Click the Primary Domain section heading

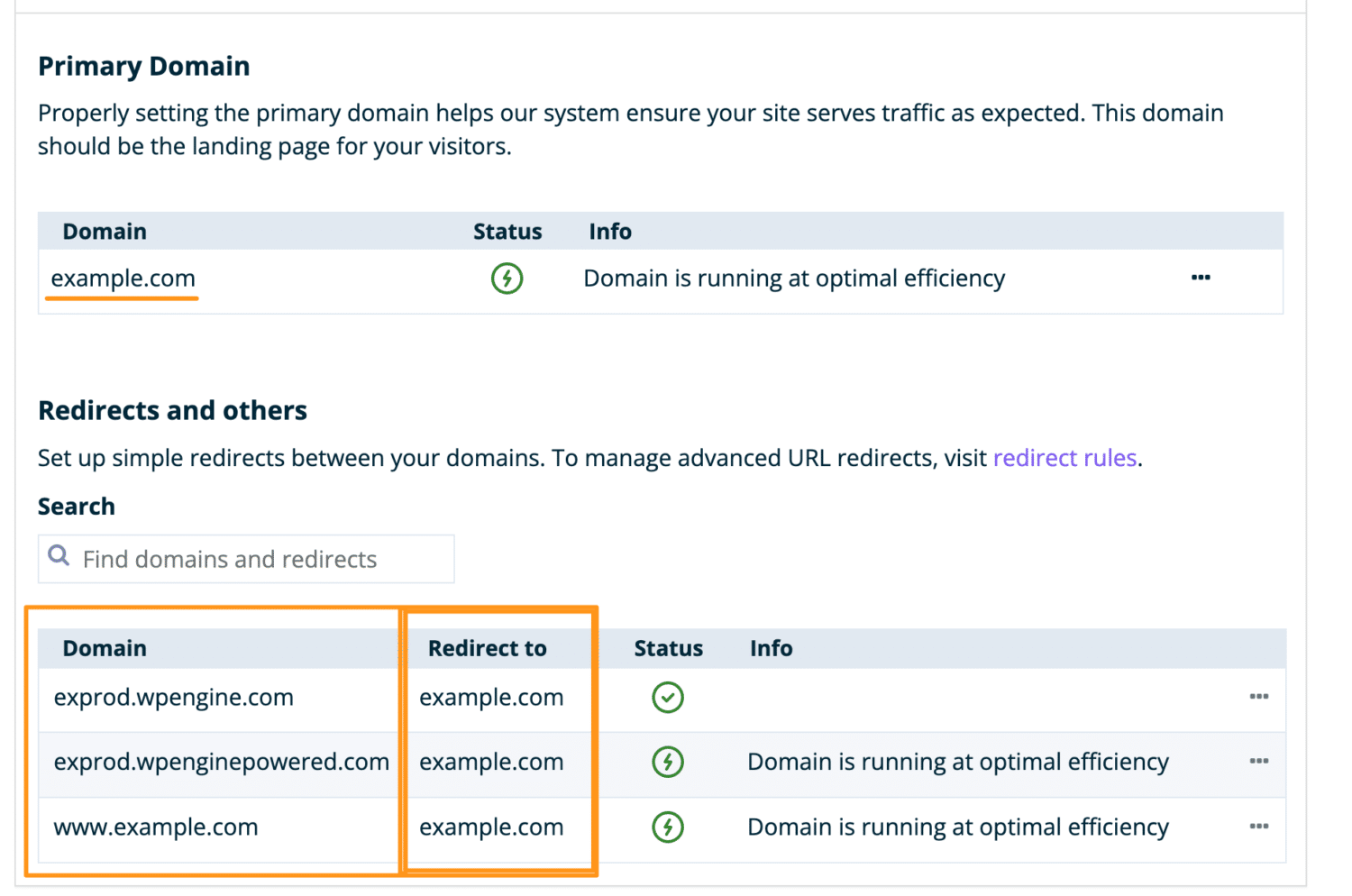click(x=143, y=65)
